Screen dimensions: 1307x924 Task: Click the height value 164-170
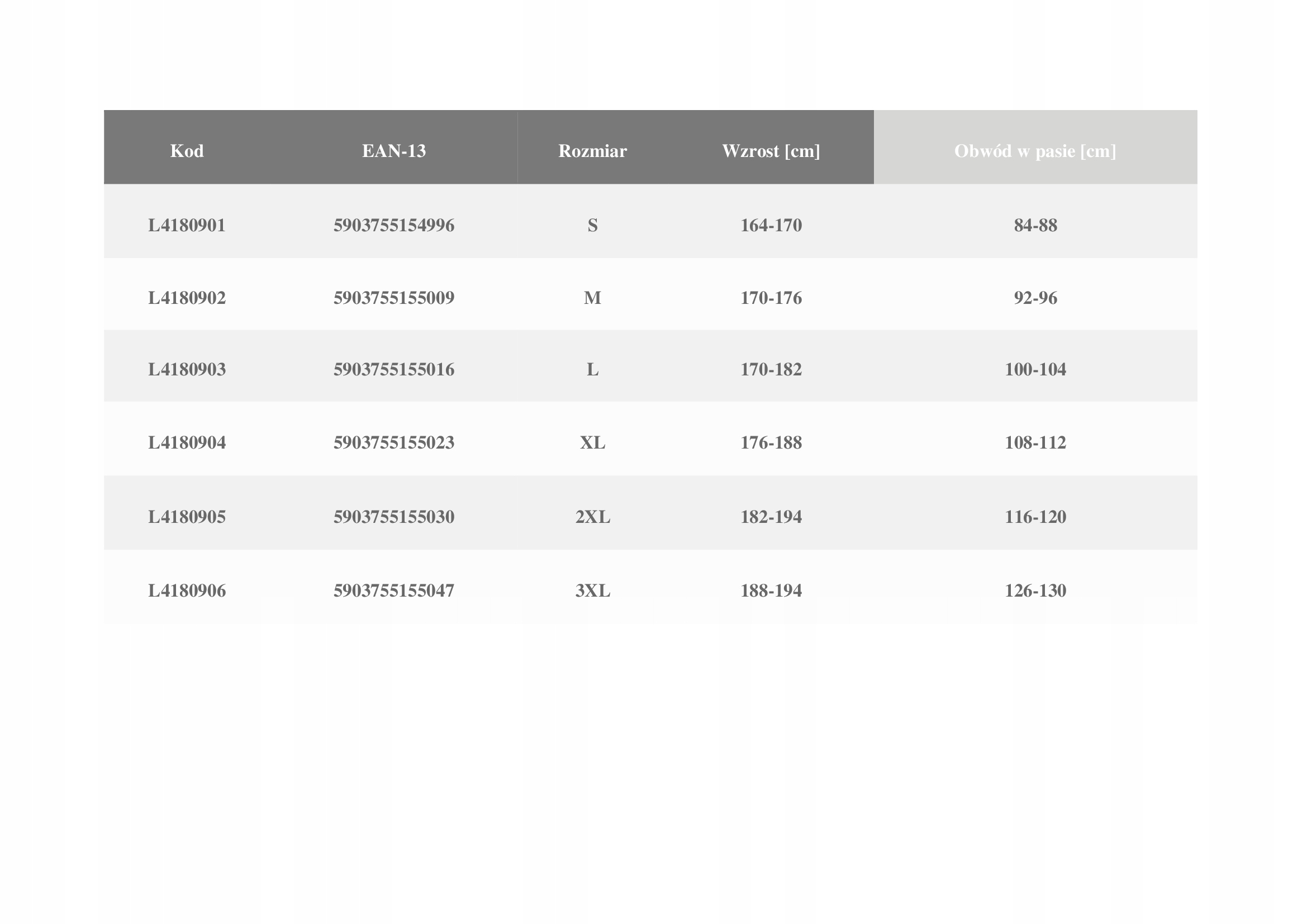click(771, 225)
